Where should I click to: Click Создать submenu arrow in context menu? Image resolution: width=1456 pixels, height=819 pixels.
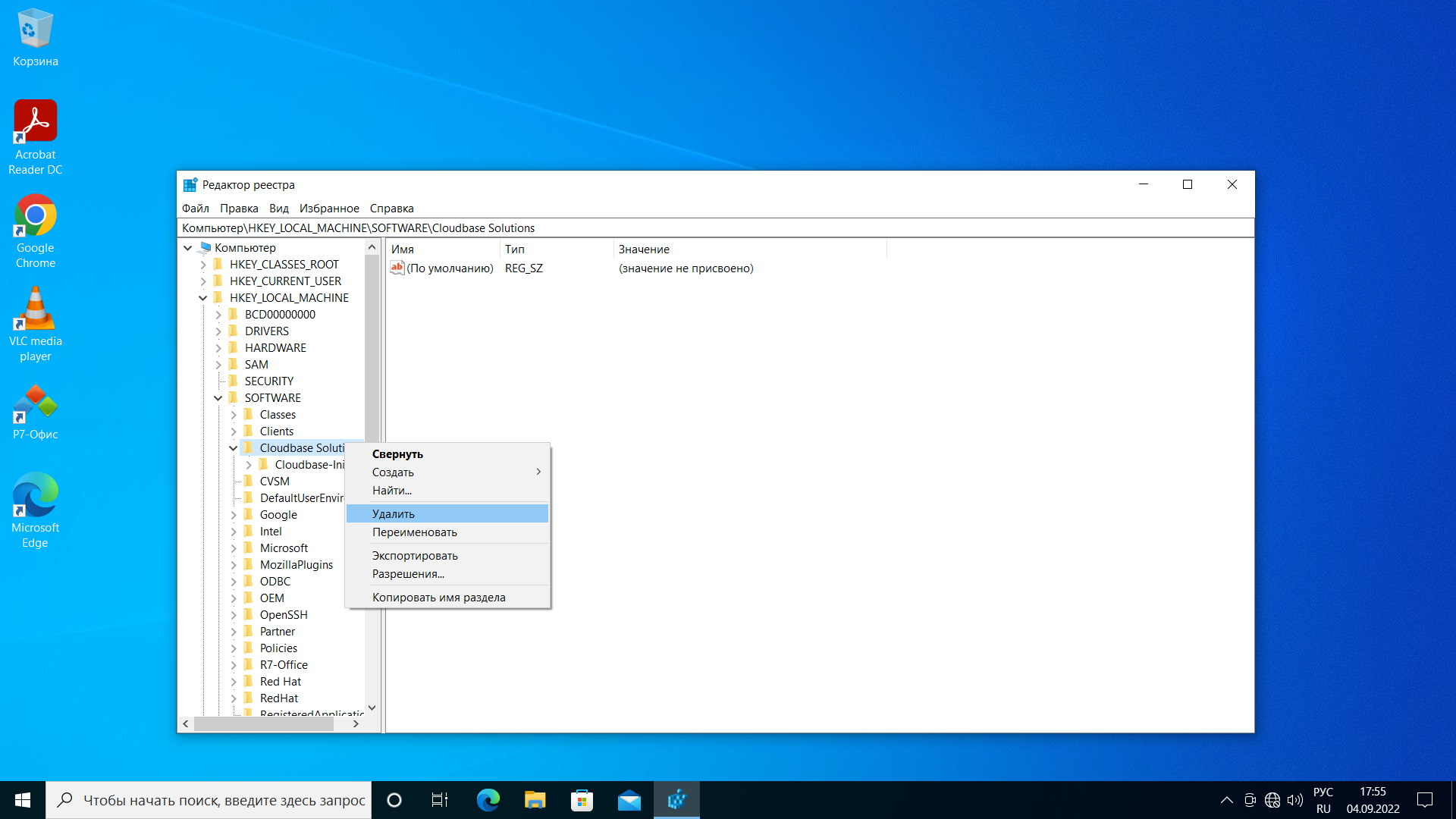(x=536, y=472)
